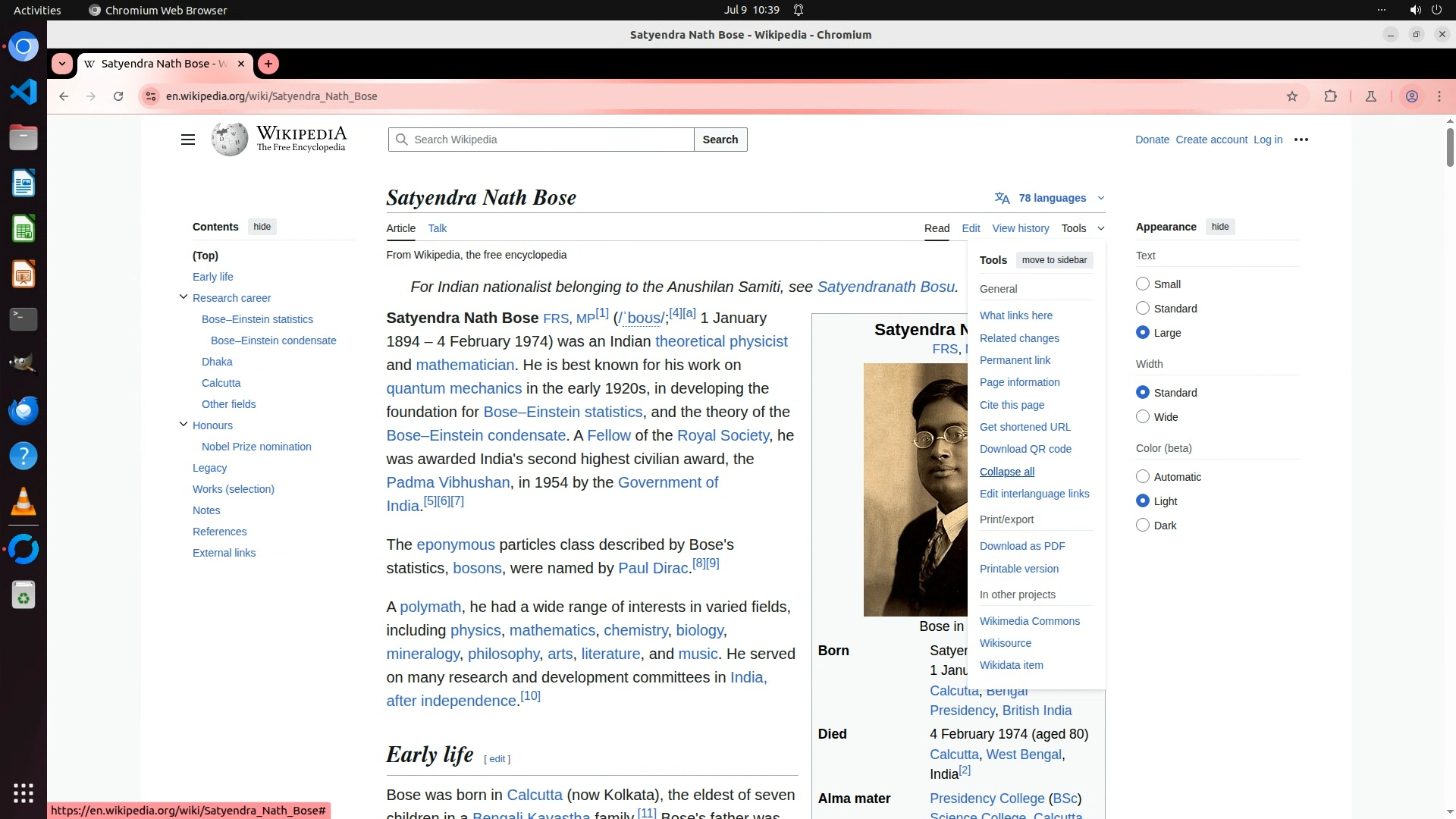Choose the Wide width option
This screenshot has width=1456, height=819.
[x=1143, y=416]
